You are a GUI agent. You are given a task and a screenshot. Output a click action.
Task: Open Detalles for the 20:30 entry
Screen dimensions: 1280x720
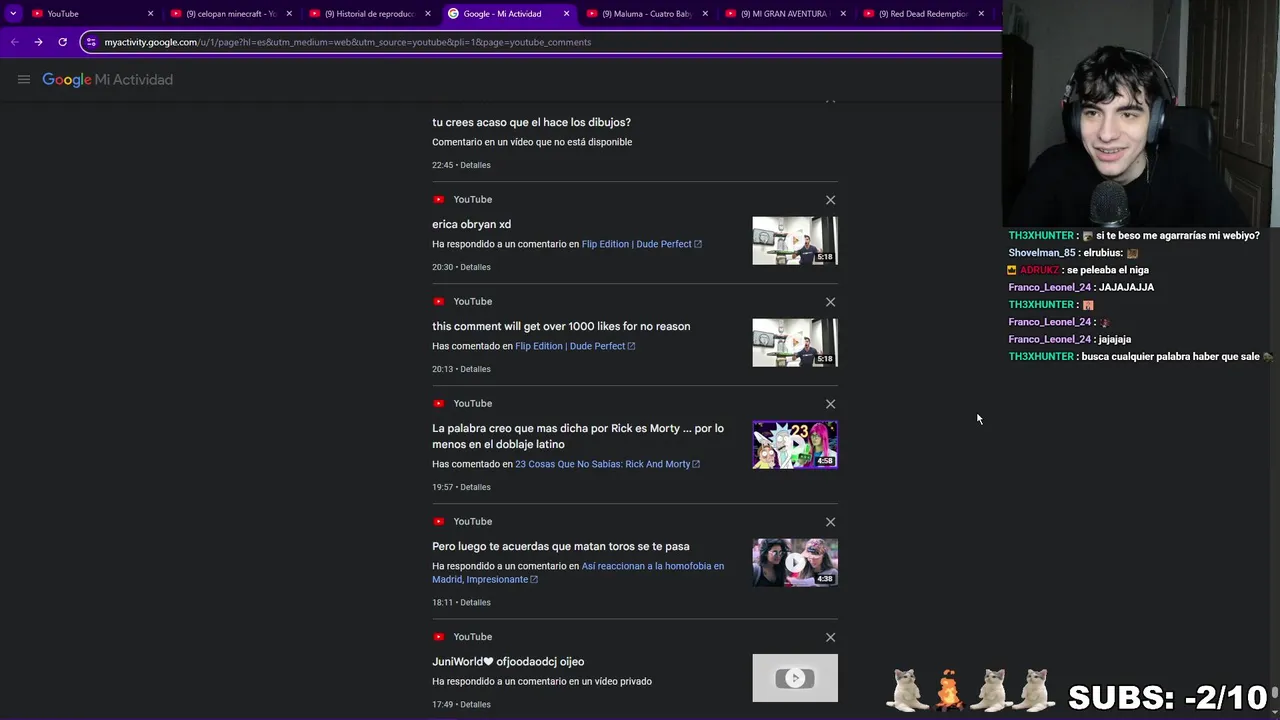click(x=475, y=267)
